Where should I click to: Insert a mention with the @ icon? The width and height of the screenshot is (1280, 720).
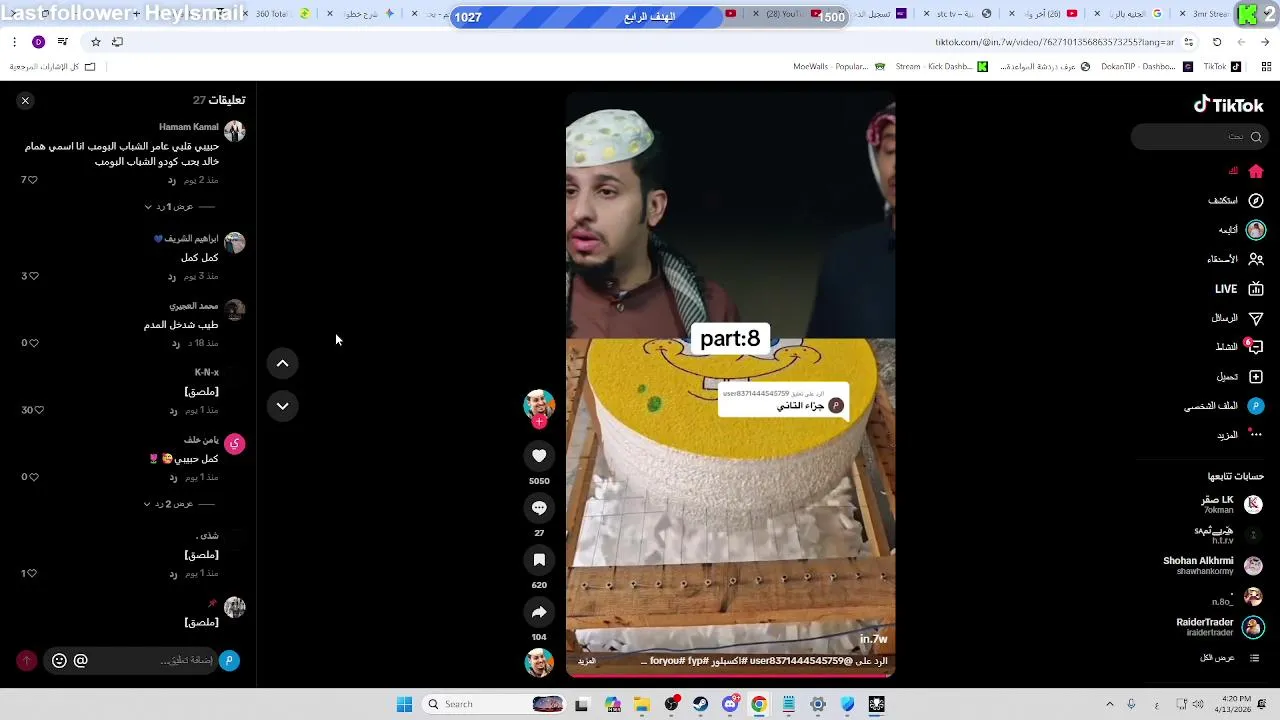81,660
